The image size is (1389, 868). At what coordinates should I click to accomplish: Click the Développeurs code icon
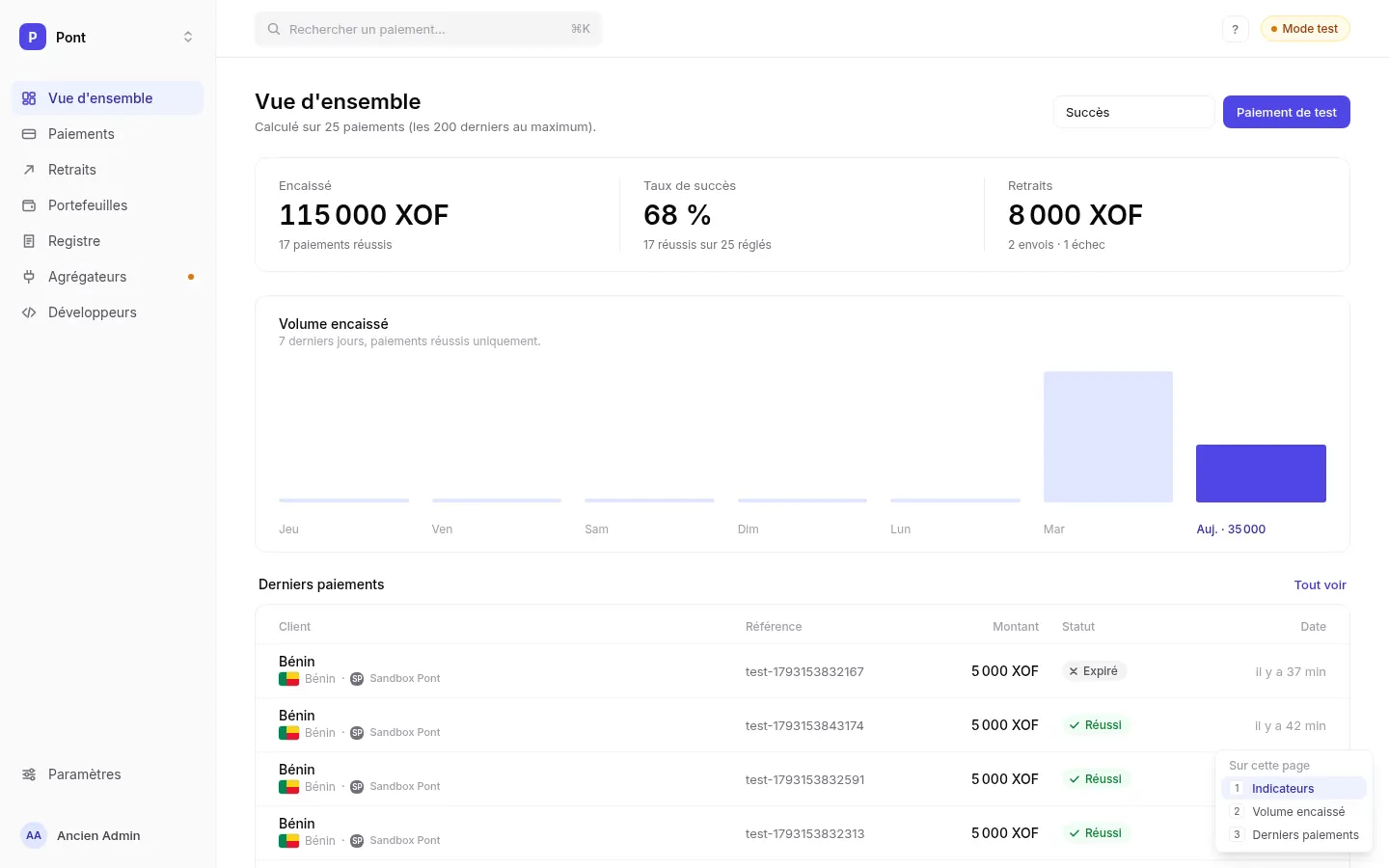pyautogui.click(x=29, y=312)
